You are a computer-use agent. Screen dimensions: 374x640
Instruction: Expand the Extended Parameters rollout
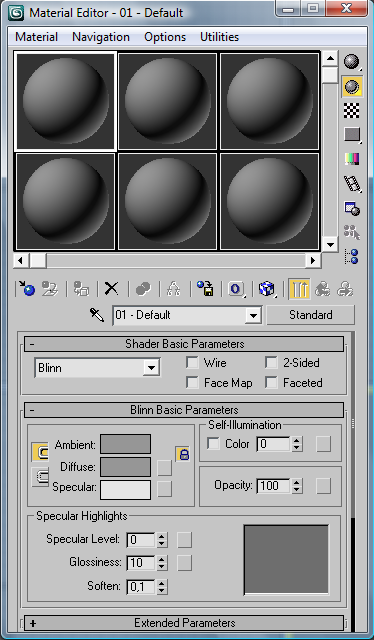184,623
